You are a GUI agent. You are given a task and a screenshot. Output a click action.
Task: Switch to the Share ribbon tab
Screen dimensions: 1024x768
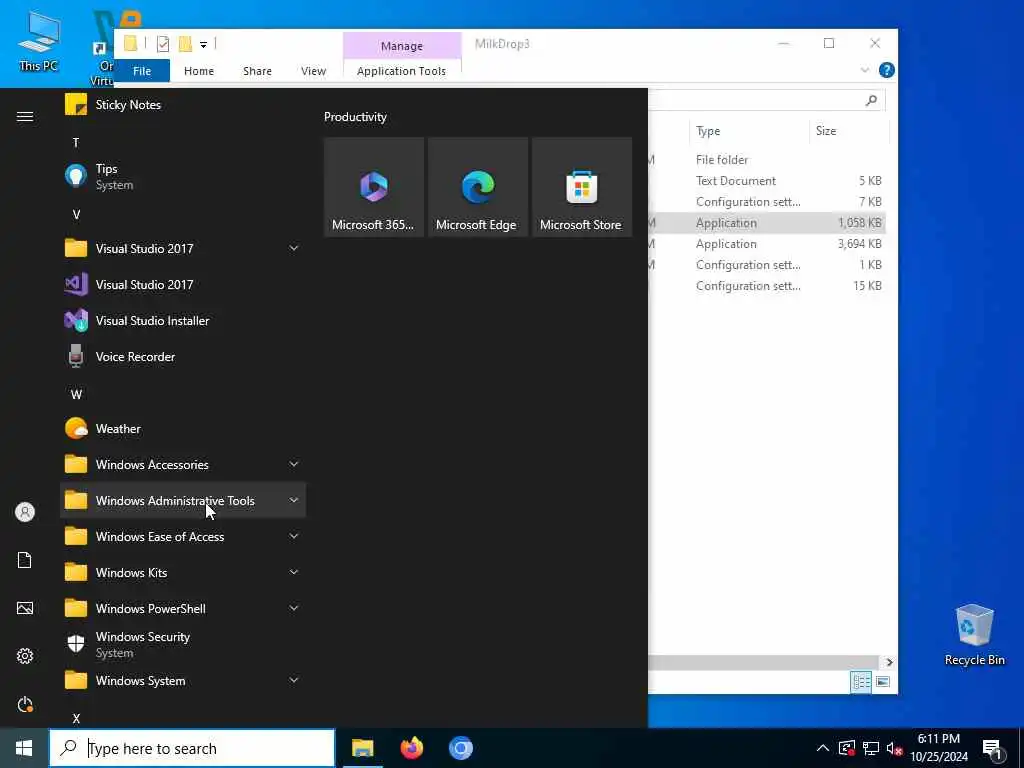point(257,71)
